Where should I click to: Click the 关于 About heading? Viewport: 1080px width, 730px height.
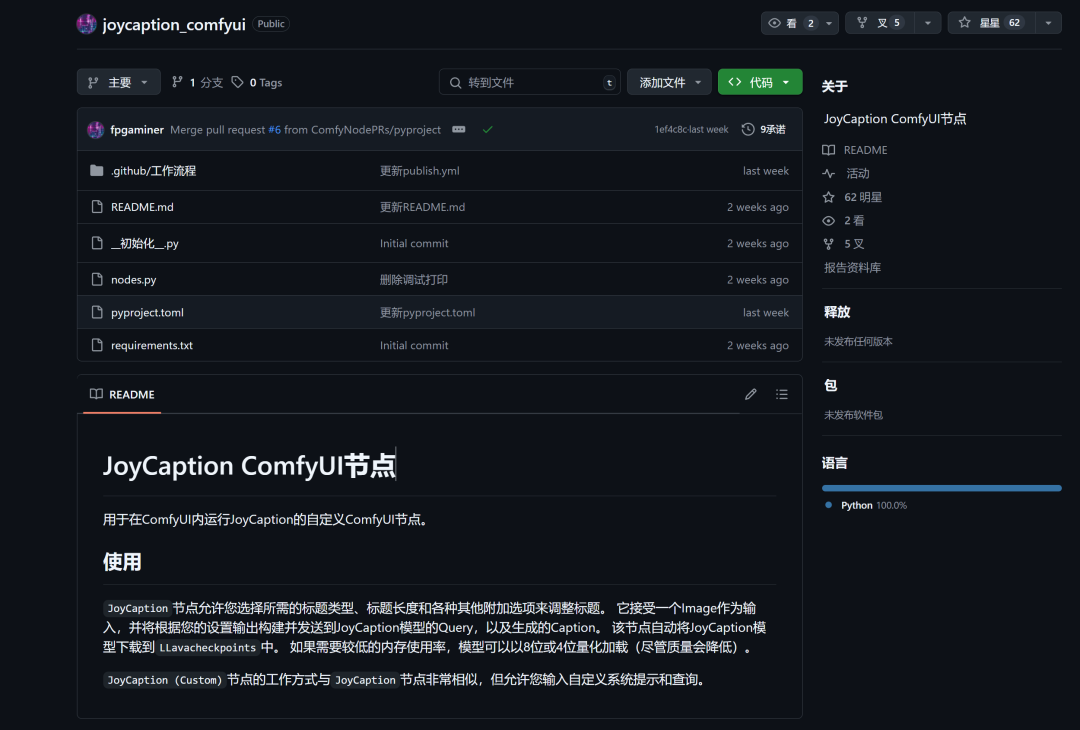click(835, 86)
